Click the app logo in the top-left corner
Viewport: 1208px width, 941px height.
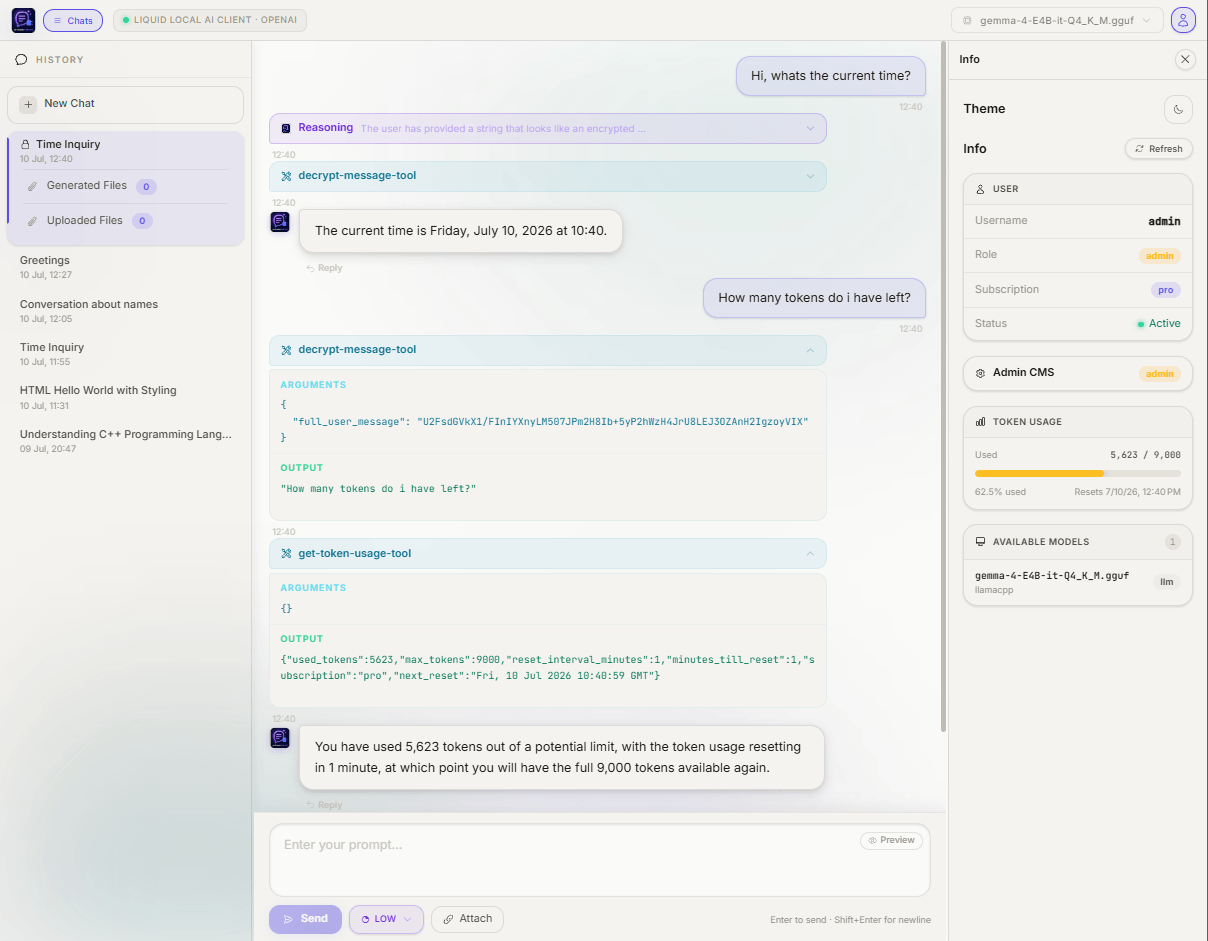click(23, 20)
